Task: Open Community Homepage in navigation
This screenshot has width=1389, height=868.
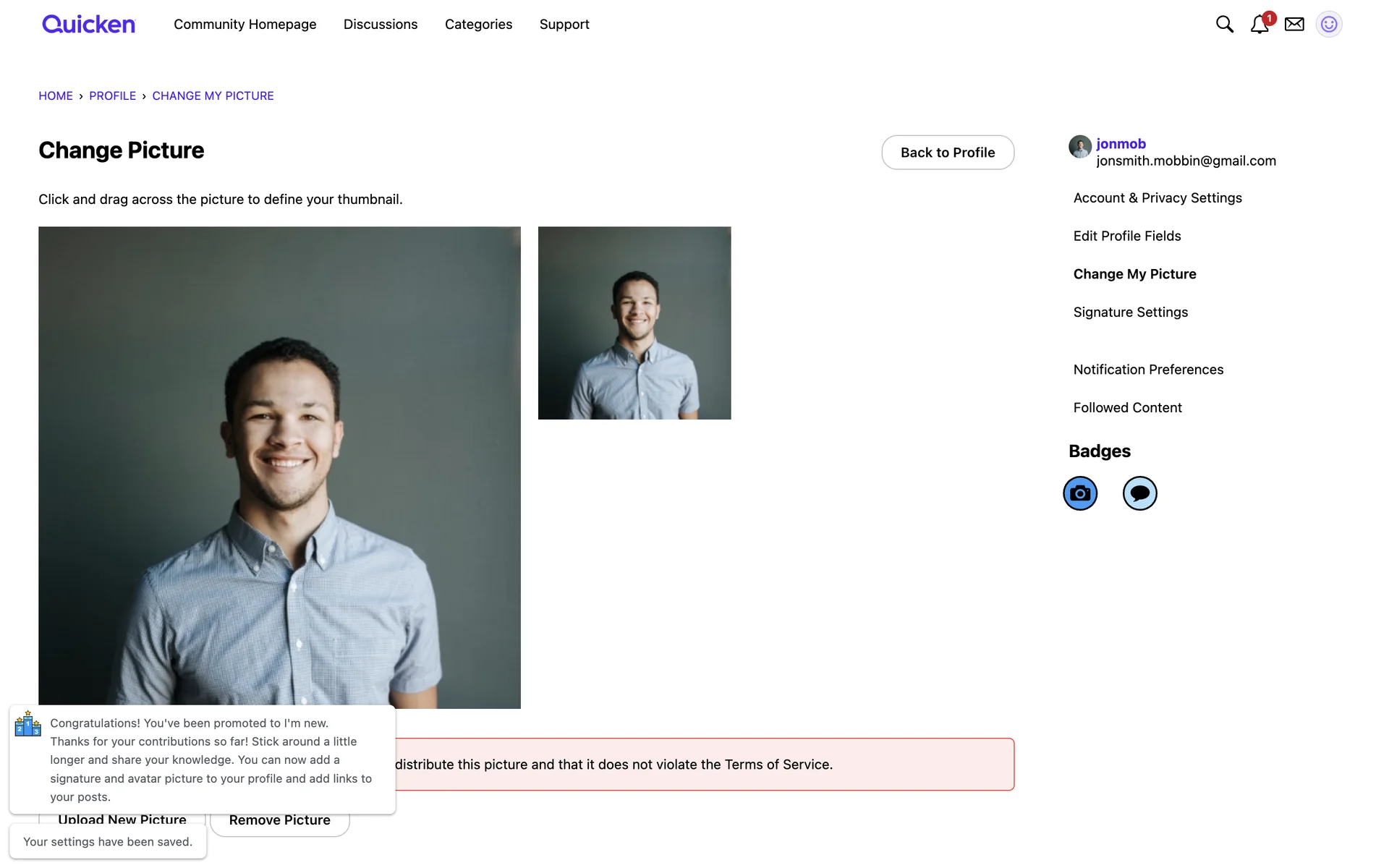Action: coord(245,25)
